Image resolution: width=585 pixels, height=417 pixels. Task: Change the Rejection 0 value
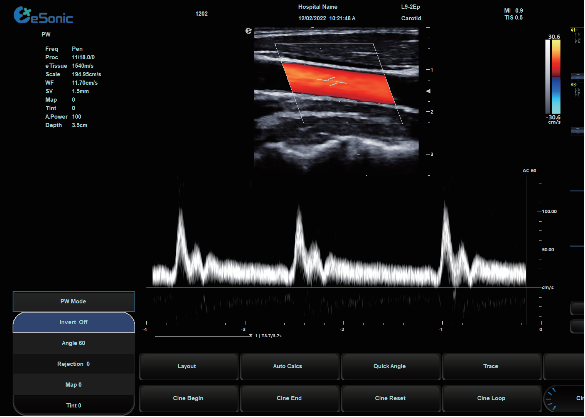click(73, 364)
